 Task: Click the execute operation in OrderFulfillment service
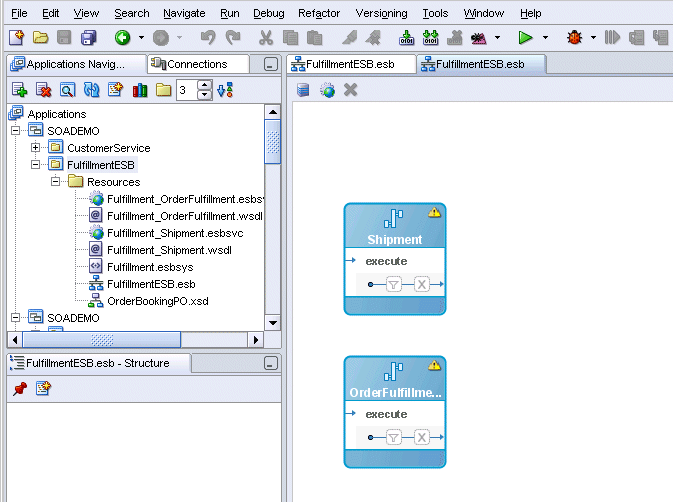coord(386,414)
